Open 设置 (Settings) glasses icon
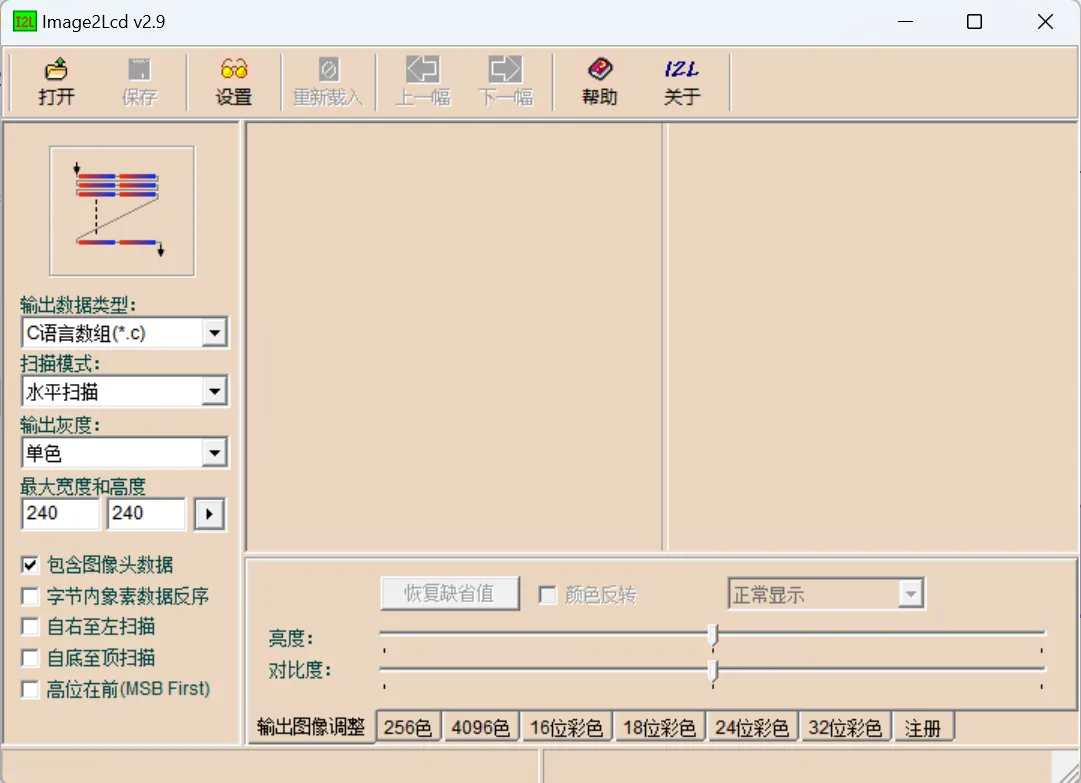 pyautogui.click(x=234, y=70)
